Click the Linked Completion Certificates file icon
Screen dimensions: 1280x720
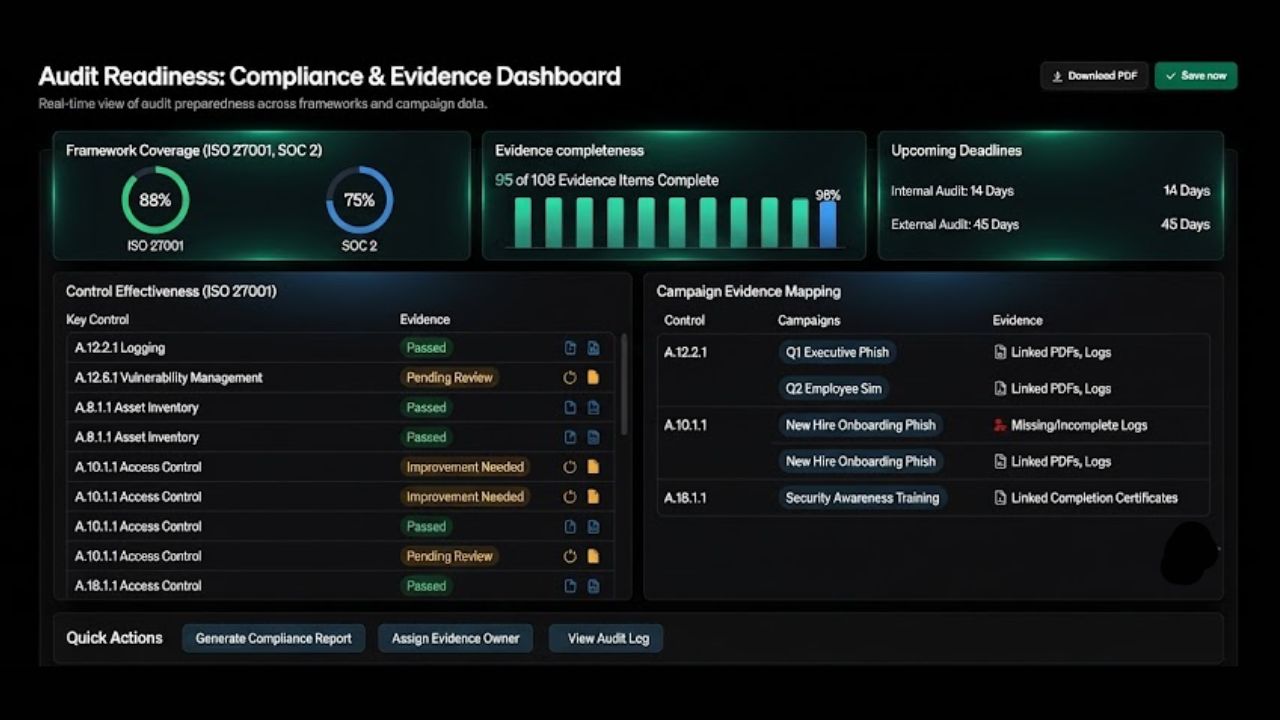[1000, 498]
